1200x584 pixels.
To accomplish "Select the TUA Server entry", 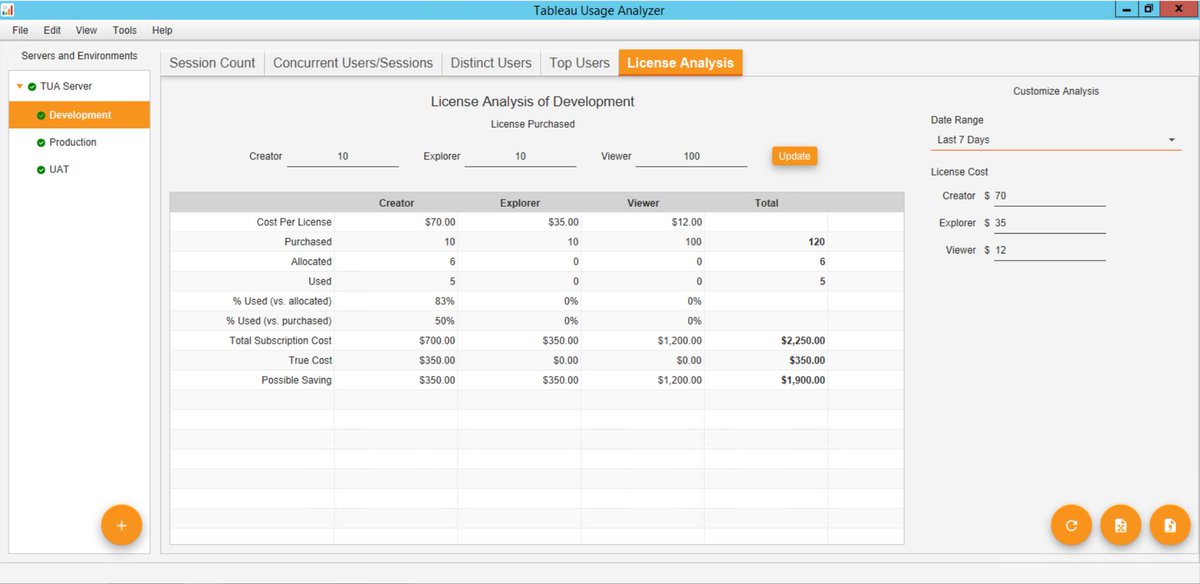I will (x=79, y=87).
